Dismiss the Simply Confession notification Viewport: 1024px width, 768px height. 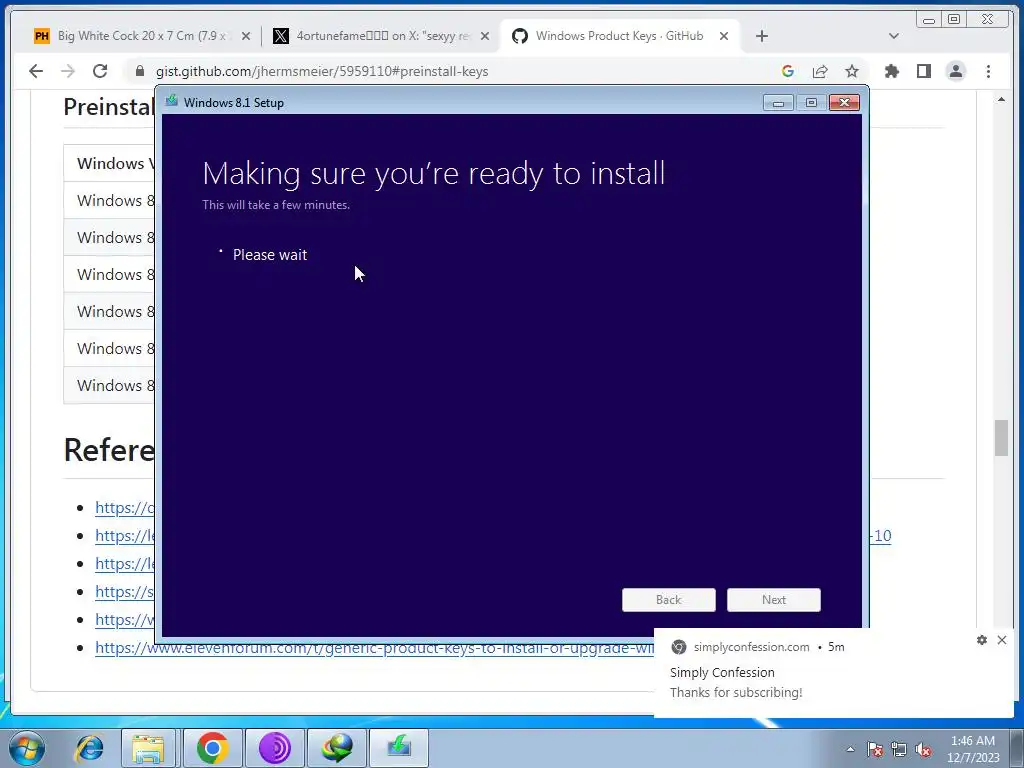(x=1002, y=640)
